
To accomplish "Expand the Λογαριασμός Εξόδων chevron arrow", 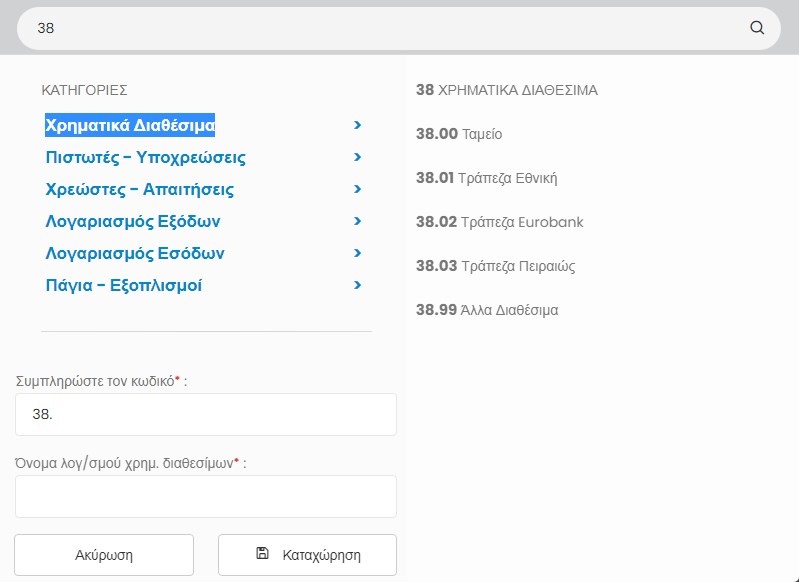I will click(357, 221).
